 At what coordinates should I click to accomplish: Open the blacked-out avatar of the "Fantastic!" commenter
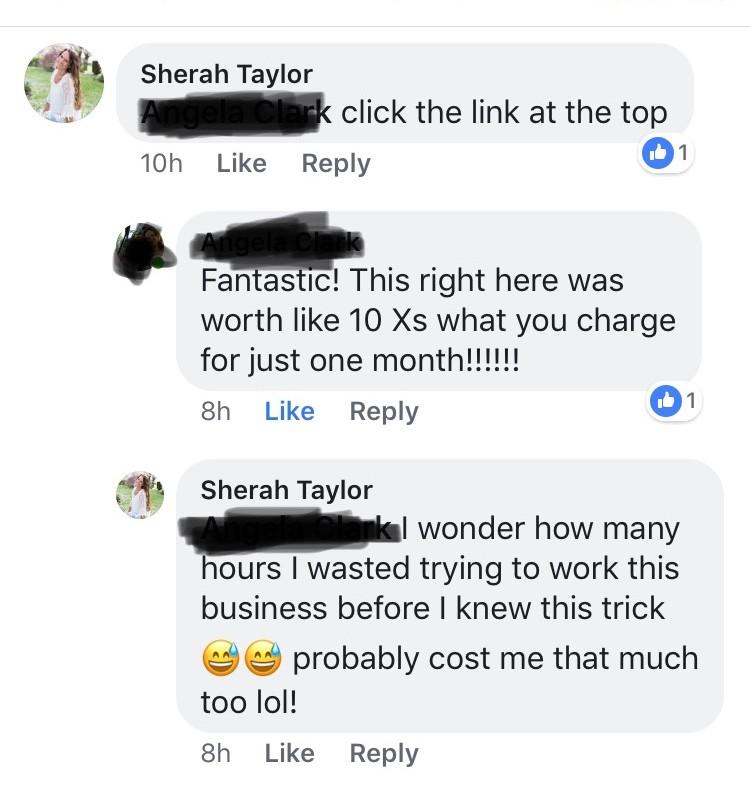click(x=143, y=253)
